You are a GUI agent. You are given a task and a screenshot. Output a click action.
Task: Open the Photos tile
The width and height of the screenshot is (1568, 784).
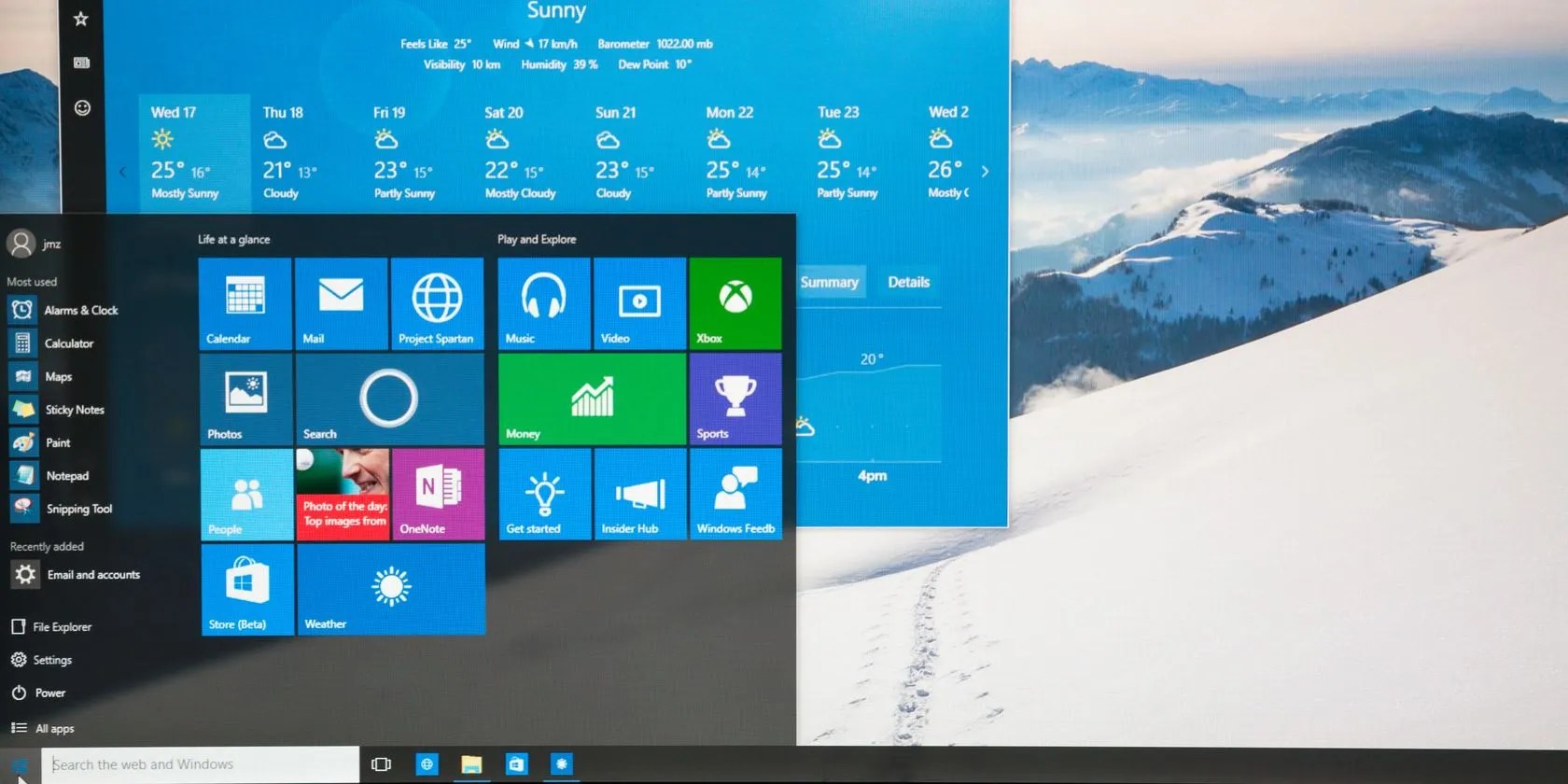(246, 399)
